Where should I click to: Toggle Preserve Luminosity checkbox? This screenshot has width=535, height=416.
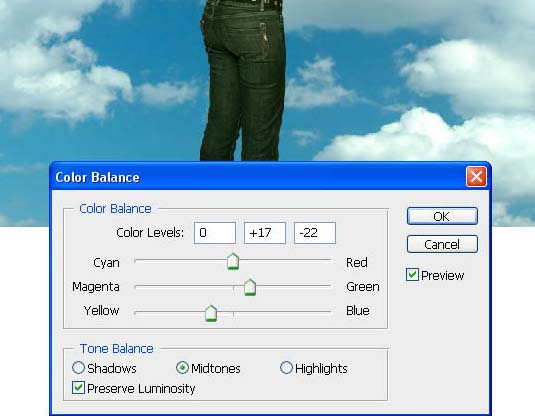(x=78, y=388)
